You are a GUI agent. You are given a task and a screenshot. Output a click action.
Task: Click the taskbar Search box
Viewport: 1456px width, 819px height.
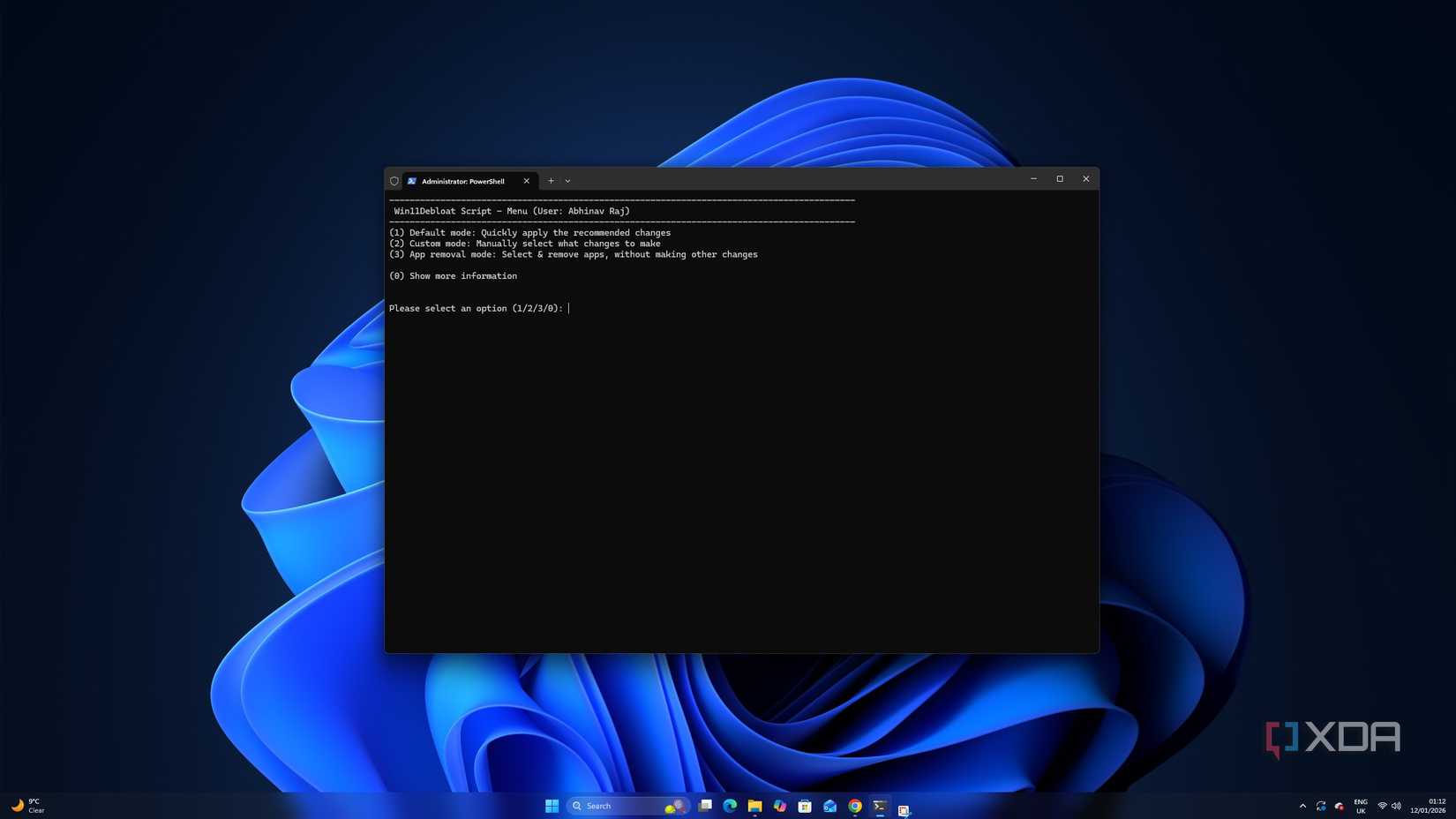[628, 806]
